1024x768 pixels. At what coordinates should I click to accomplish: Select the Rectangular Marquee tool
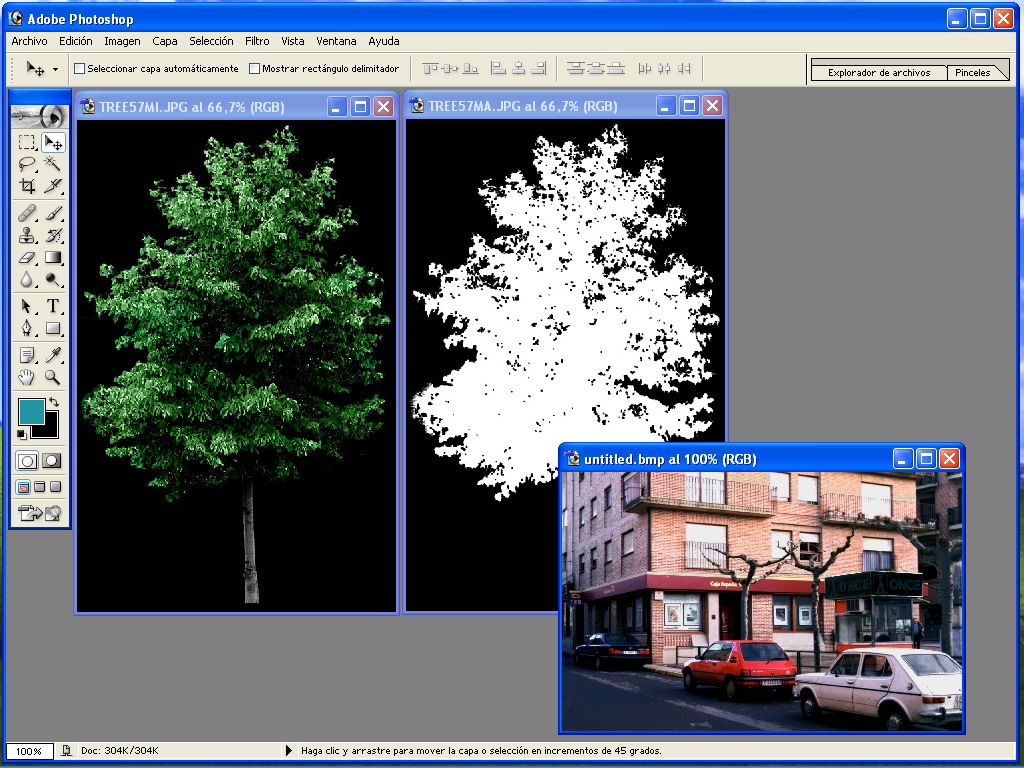26,142
